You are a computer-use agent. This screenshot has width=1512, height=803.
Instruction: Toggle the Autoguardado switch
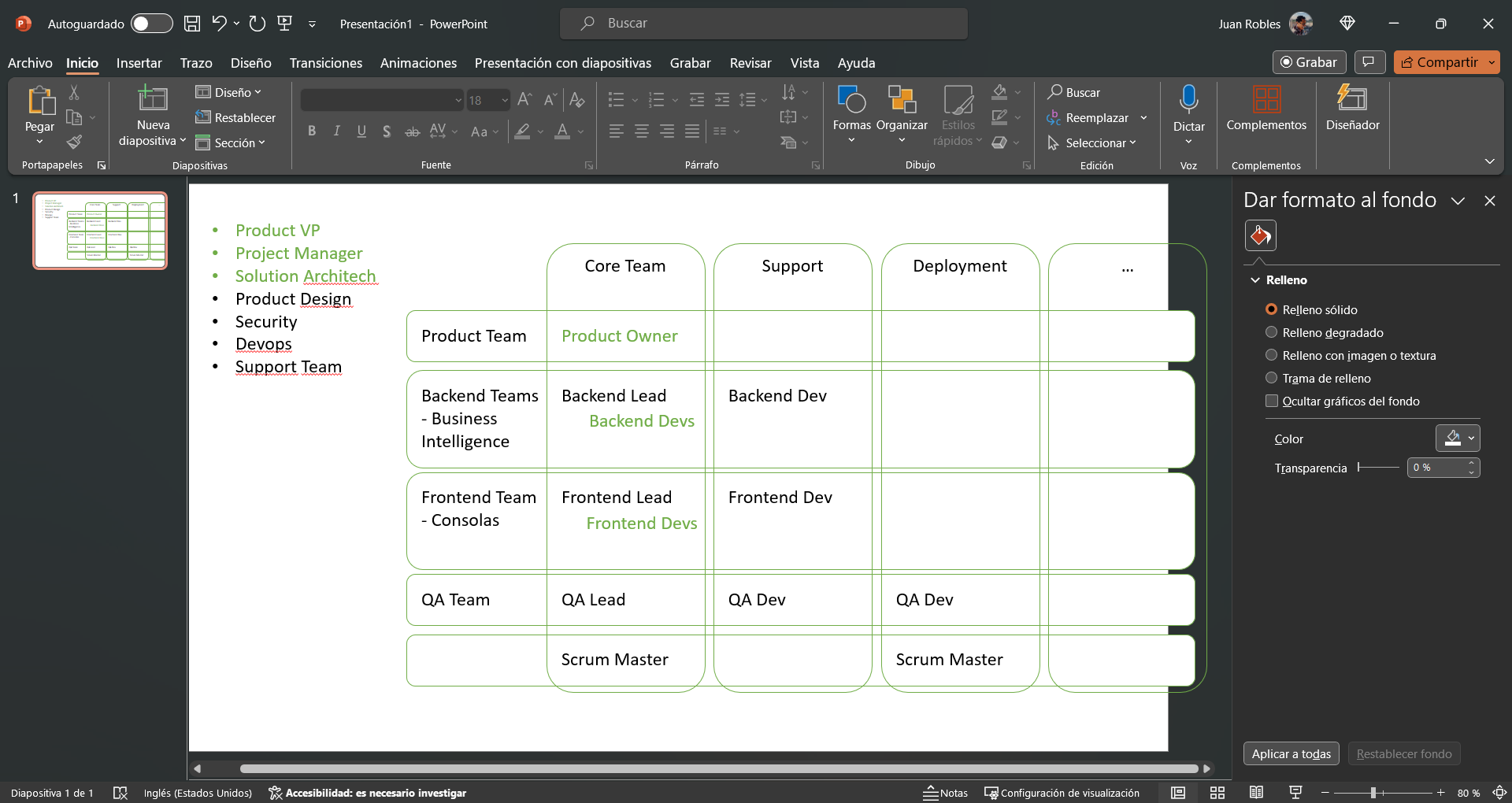coord(151,24)
